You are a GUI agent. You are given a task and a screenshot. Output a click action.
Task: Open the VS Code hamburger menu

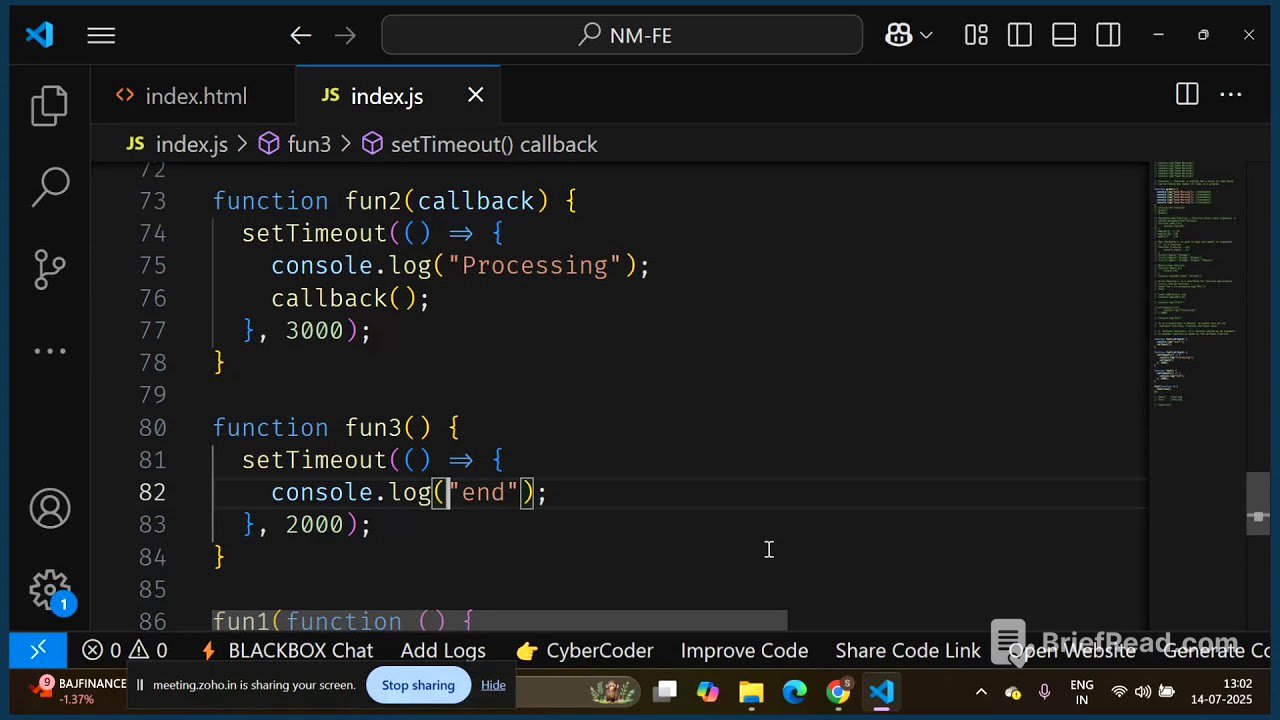point(101,36)
